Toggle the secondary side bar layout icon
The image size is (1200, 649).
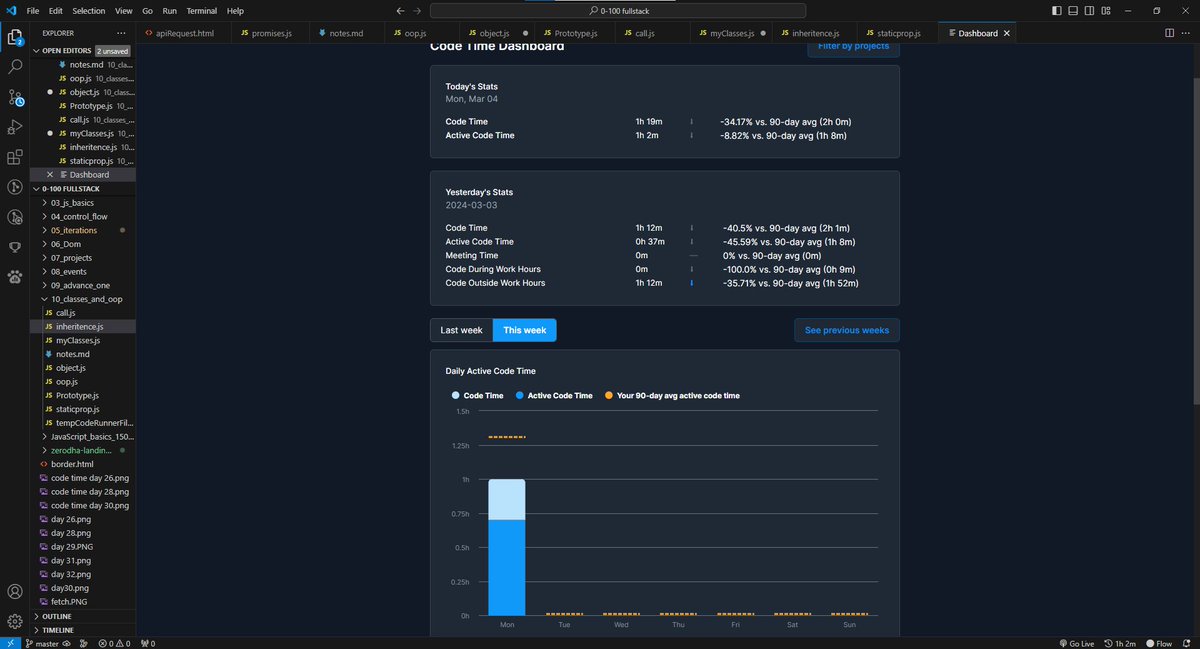tap(1089, 10)
